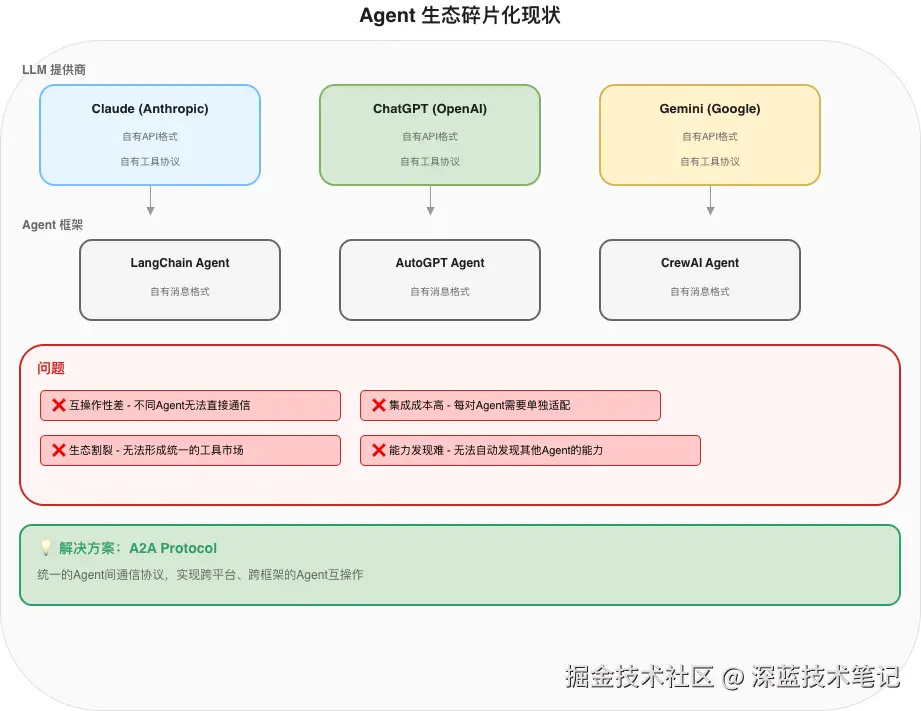Click '自有API格式' under Claude
Viewport: 921px width, 711px height.
click(150, 136)
